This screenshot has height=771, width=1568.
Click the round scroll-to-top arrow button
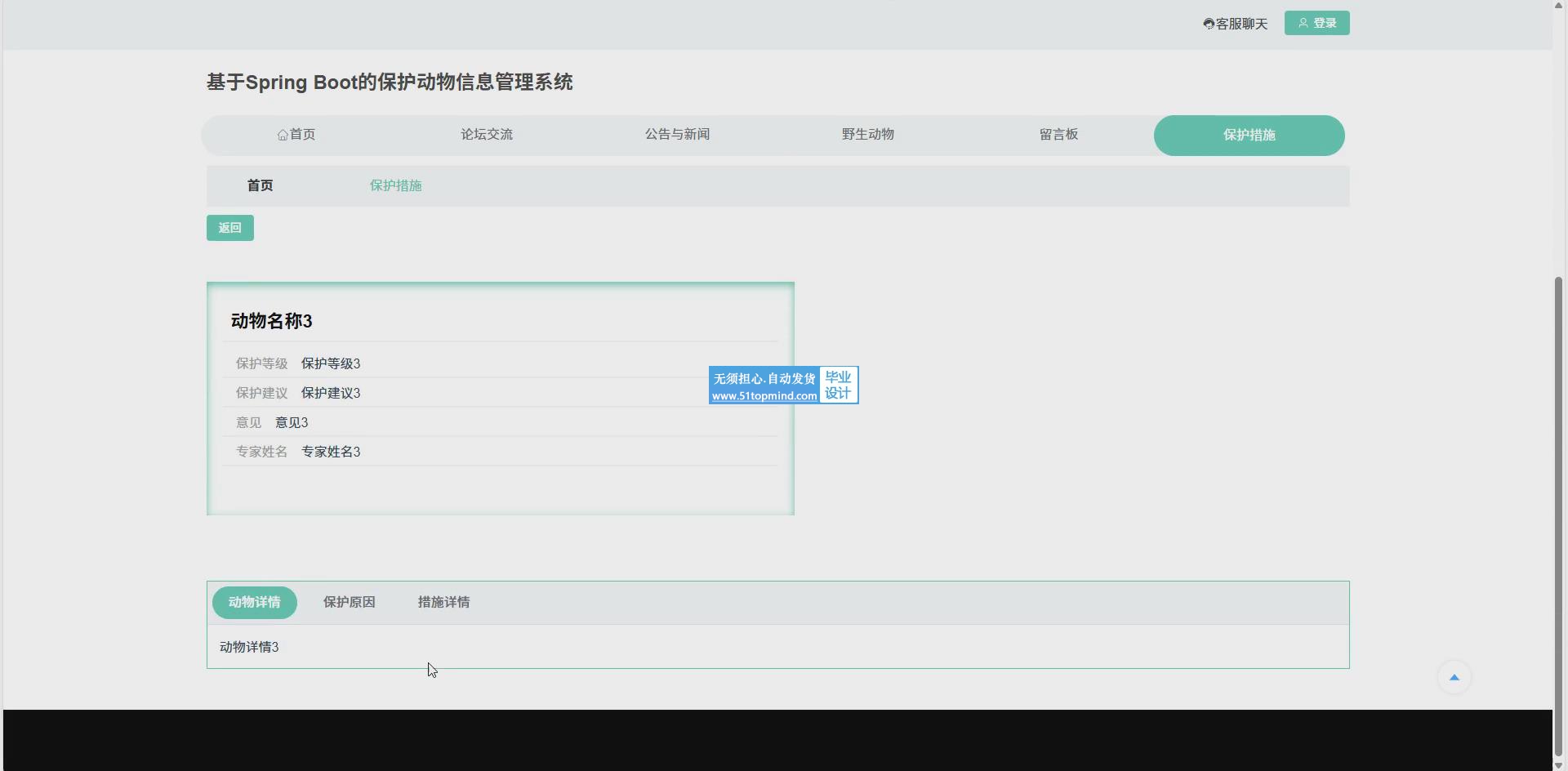tap(1454, 677)
